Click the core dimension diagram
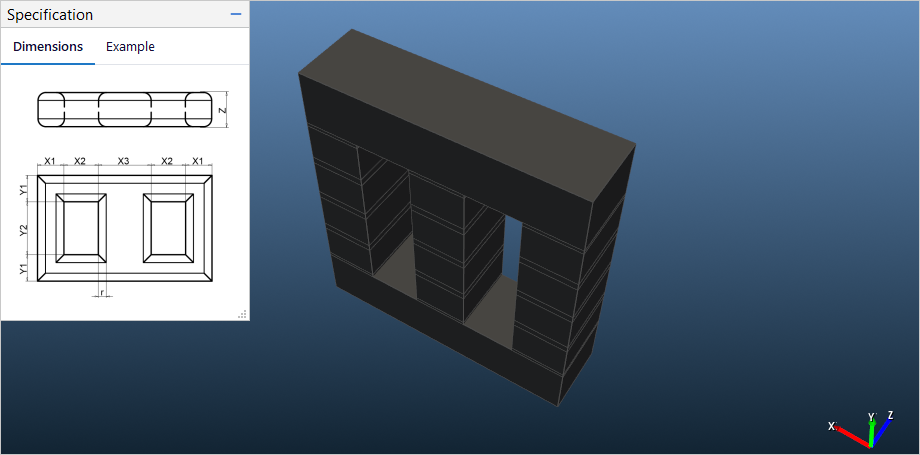This screenshot has width=920, height=455. (x=125, y=194)
